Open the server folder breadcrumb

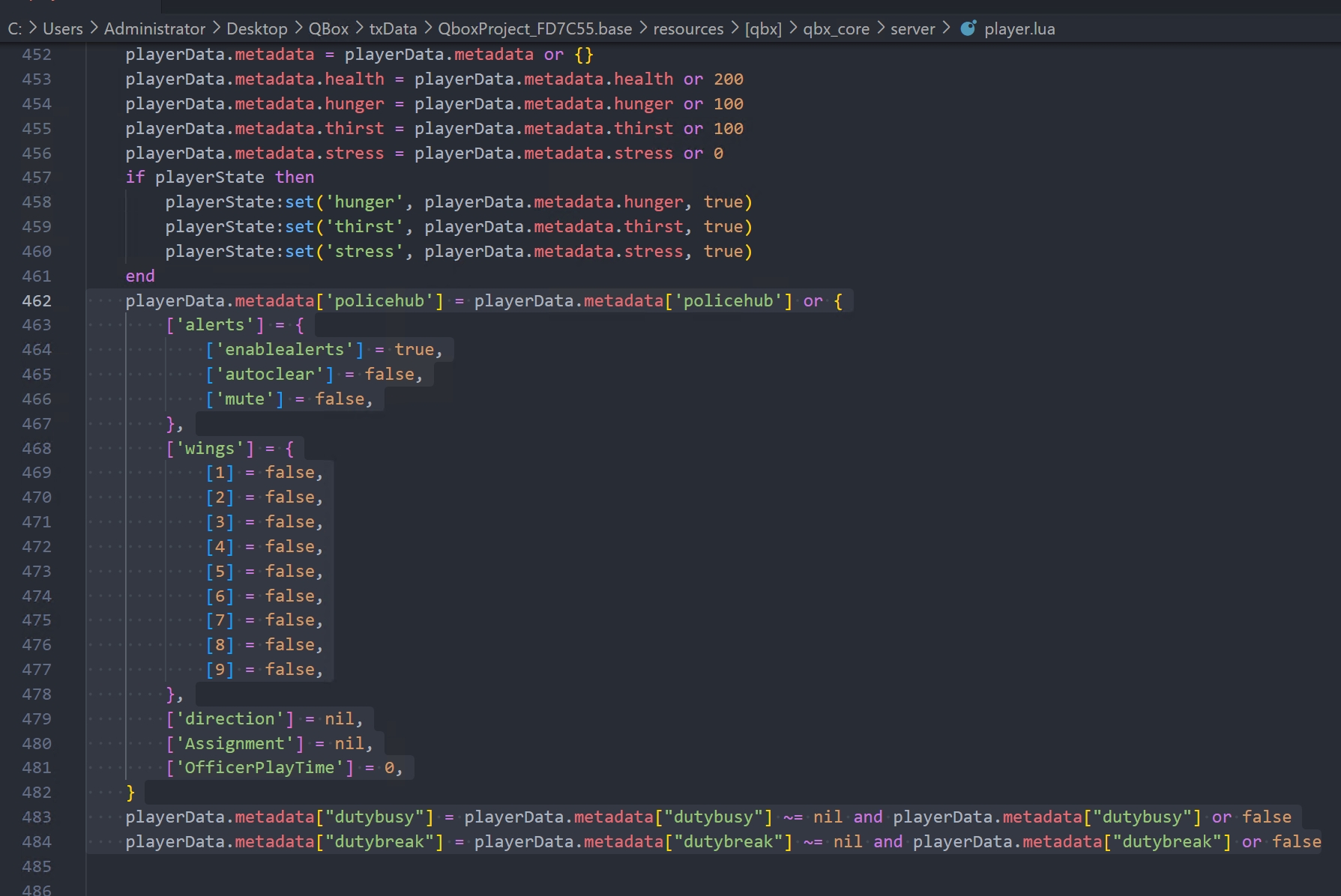coord(912,29)
